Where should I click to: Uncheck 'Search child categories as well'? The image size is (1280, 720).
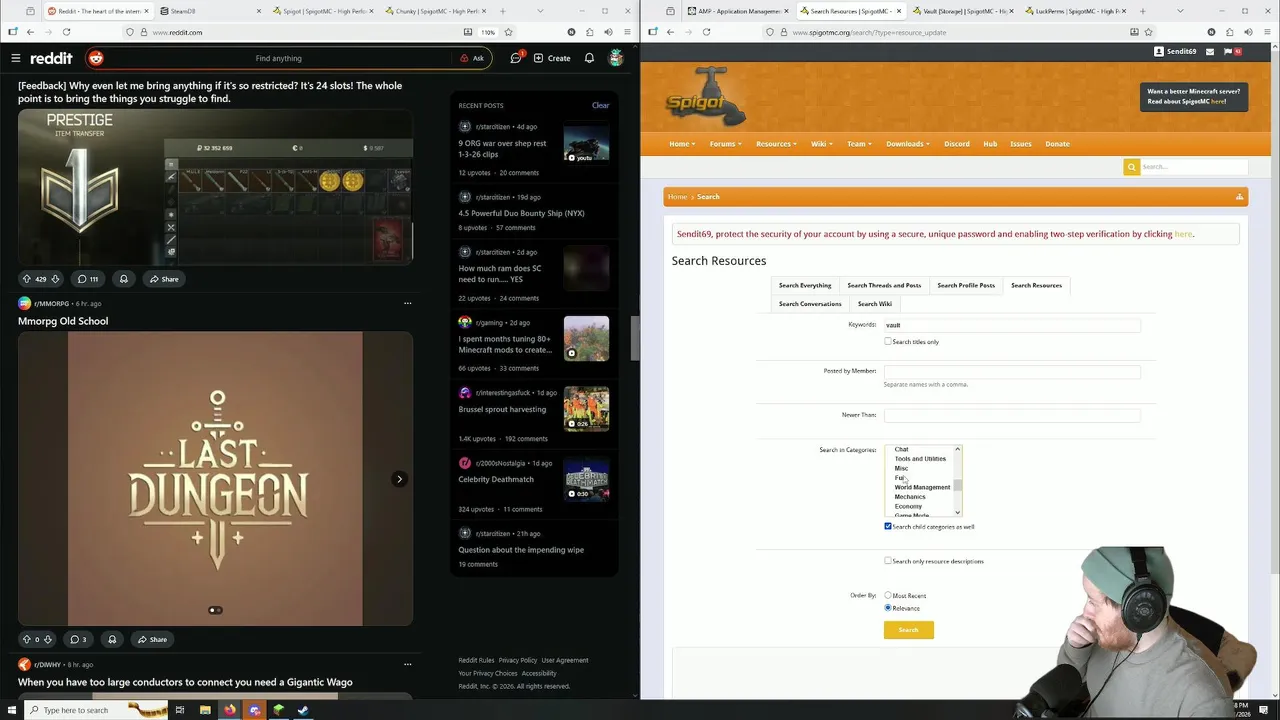click(x=888, y=526)
